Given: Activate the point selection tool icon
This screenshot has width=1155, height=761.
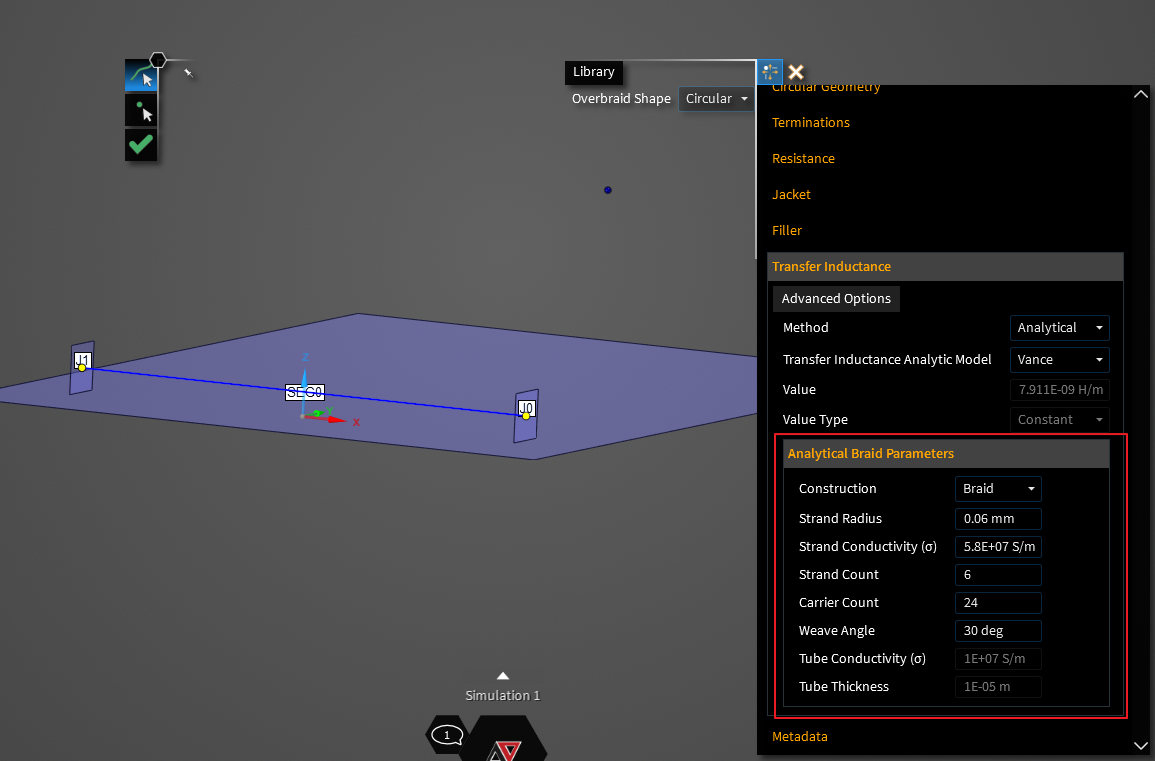Looking at the screenshot, I should (141, 111).
